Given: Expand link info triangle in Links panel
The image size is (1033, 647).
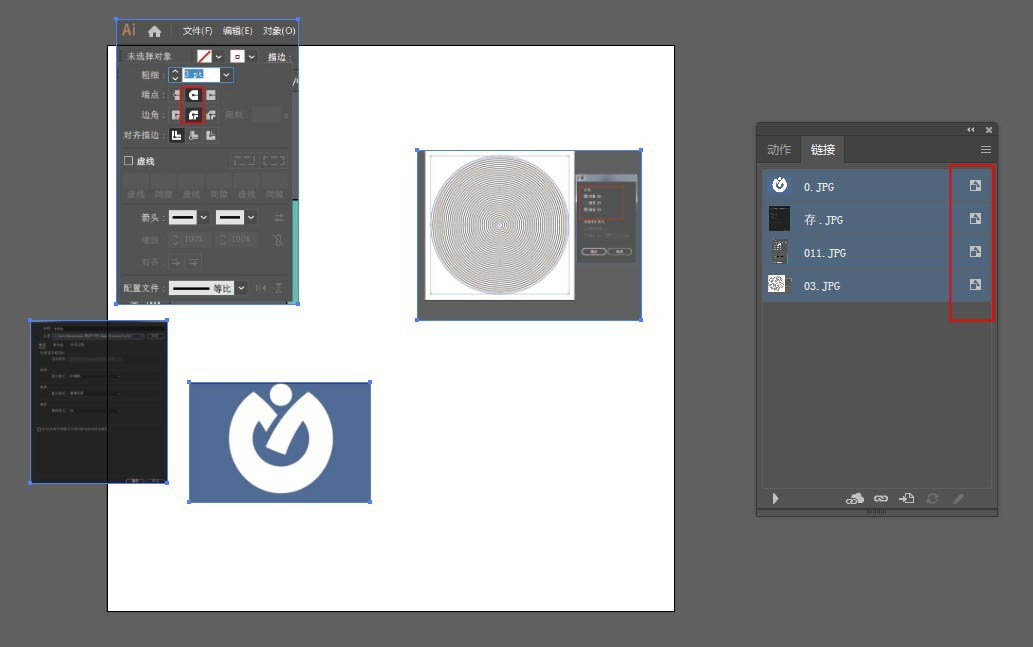Looking at the screenshot, I should (x=775, y=499).
